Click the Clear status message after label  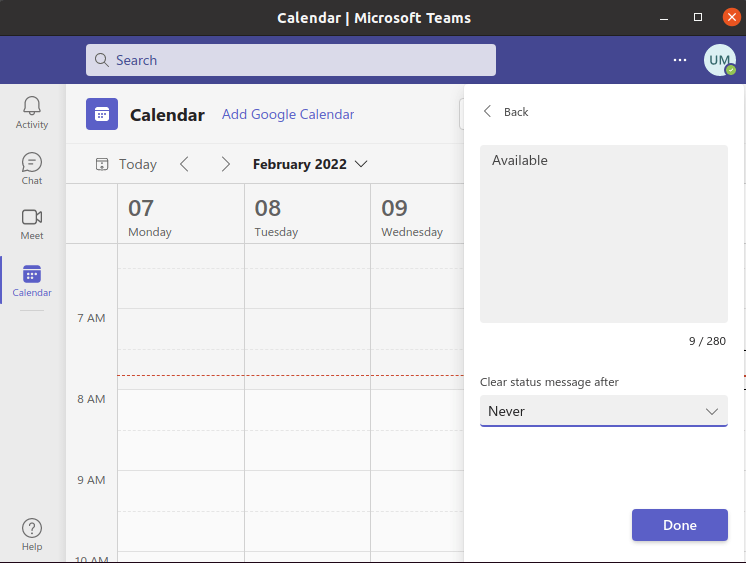click(549, 382)
